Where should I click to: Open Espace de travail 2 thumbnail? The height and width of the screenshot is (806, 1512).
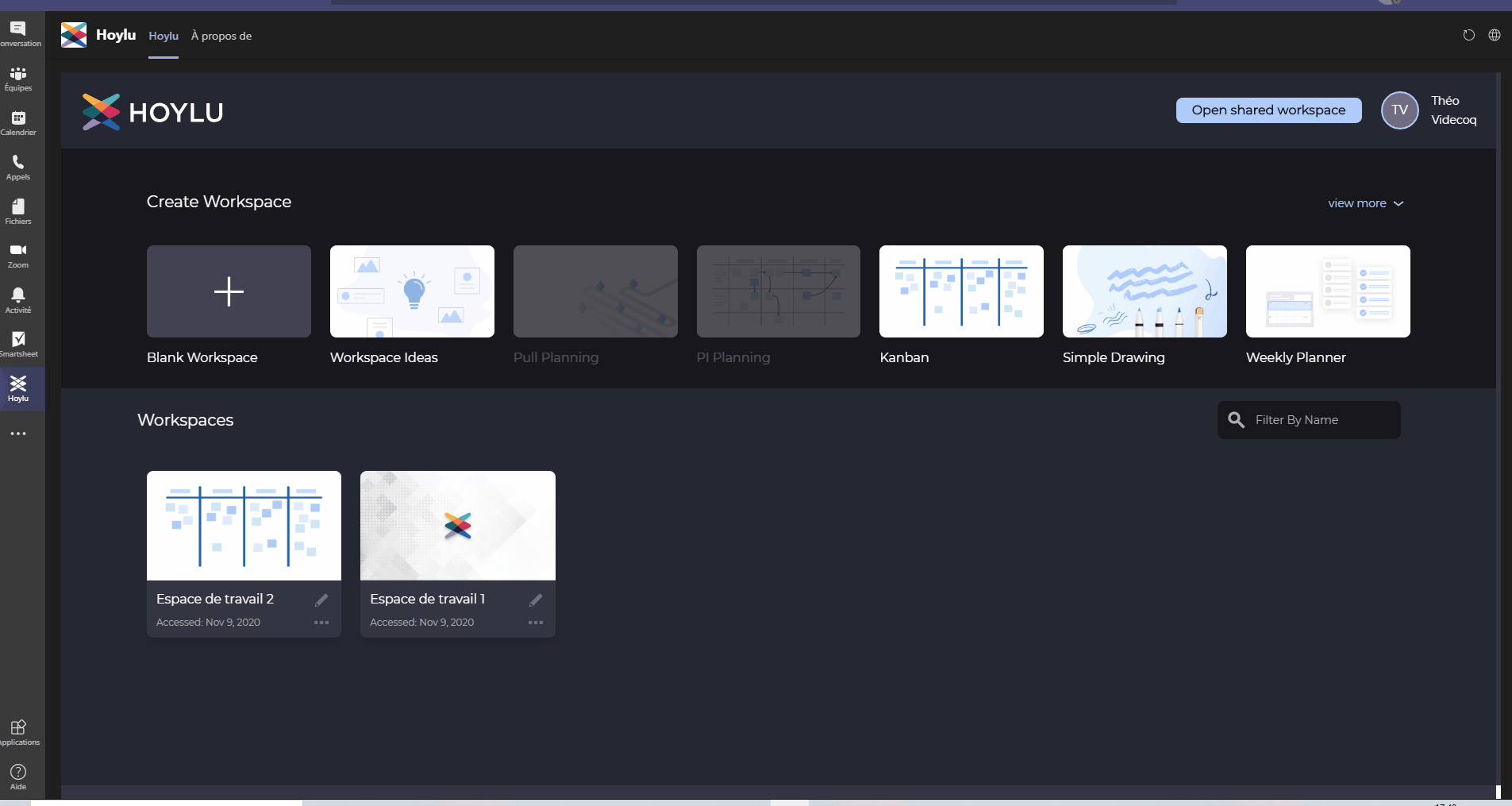click(x=244, y=526)
